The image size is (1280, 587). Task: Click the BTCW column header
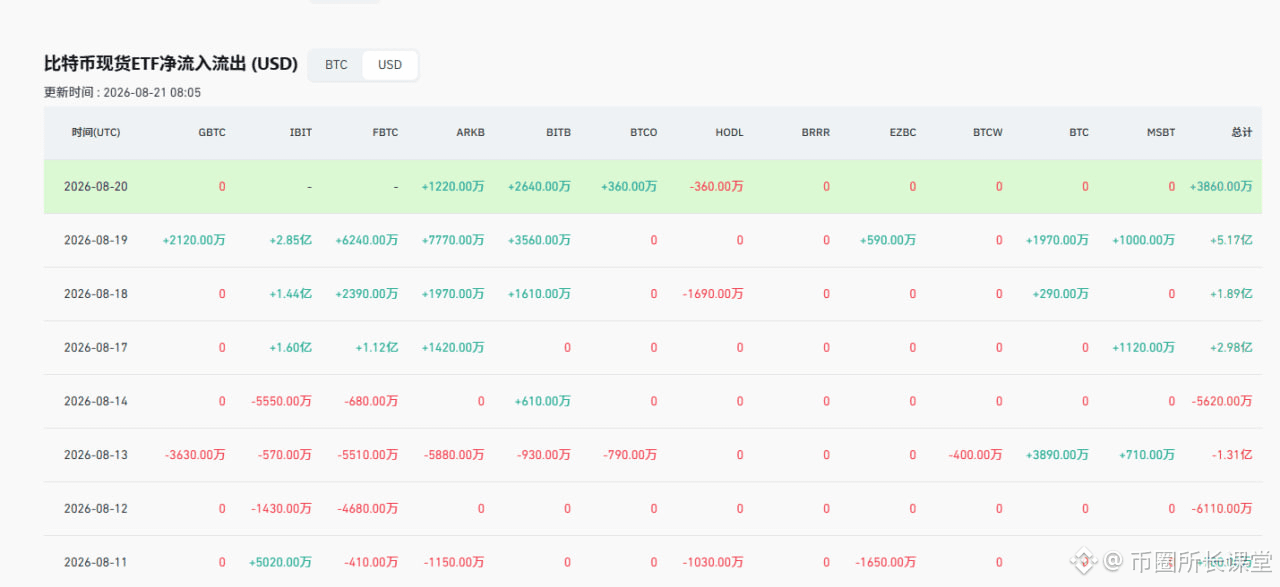click(988, 133)
